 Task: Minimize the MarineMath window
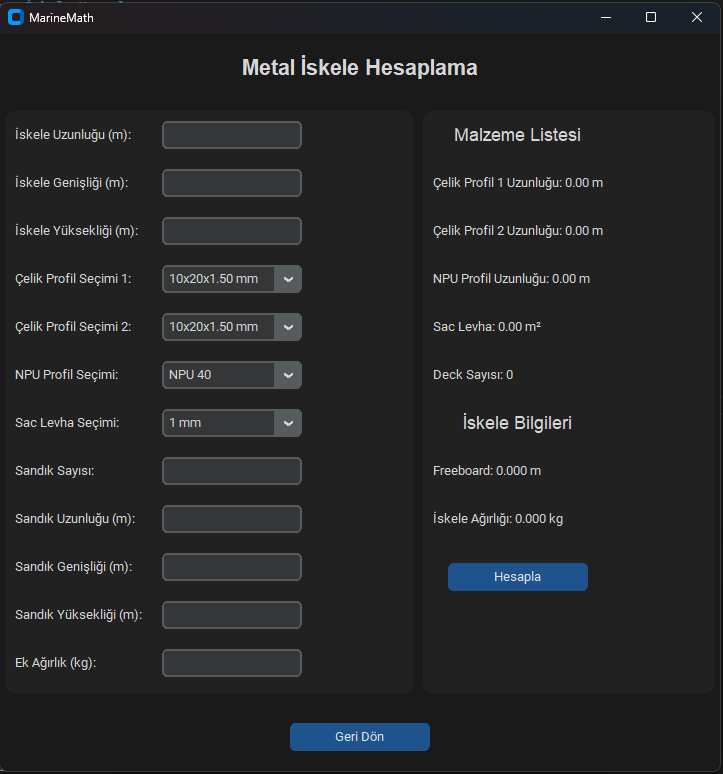pos(606,17)
